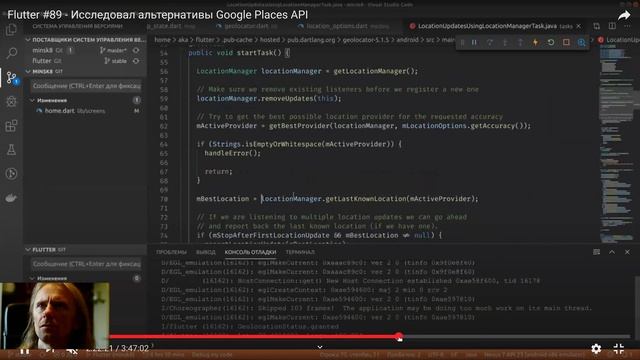Screen dimensions: 640x360
Task: Trigger Flutter hot reload lightning bolt
Action: (x=535, y=42)
